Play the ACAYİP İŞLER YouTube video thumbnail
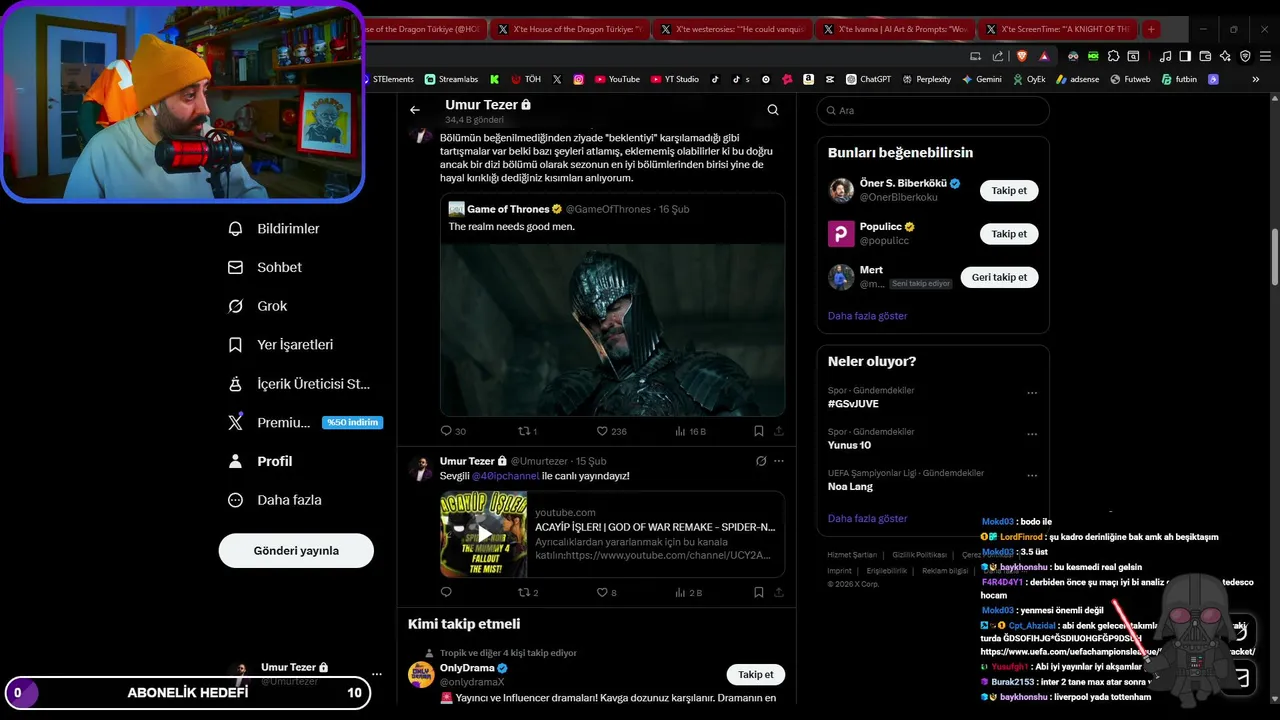 pyautogui.click(x=484, y=534)
